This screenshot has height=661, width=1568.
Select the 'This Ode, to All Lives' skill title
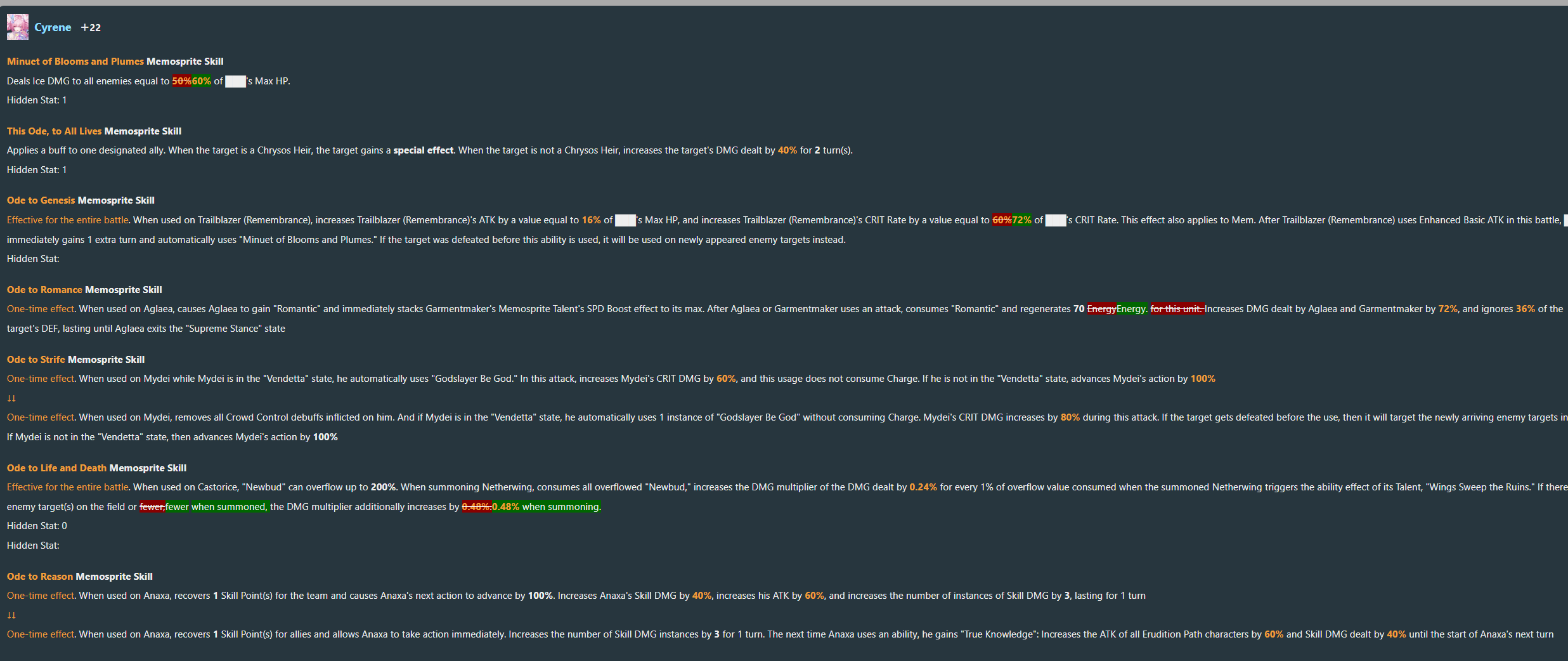[x=55, y=131]
